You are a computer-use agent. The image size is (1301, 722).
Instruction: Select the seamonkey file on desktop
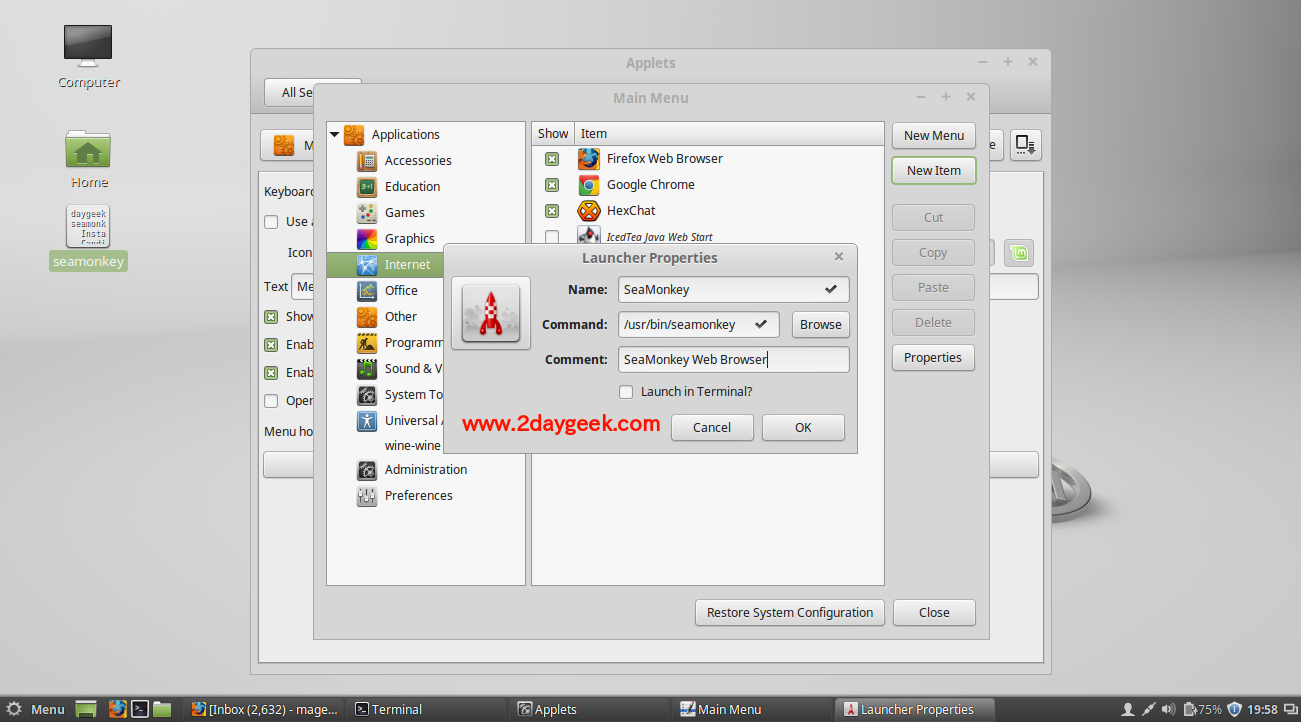click(88, 238)
